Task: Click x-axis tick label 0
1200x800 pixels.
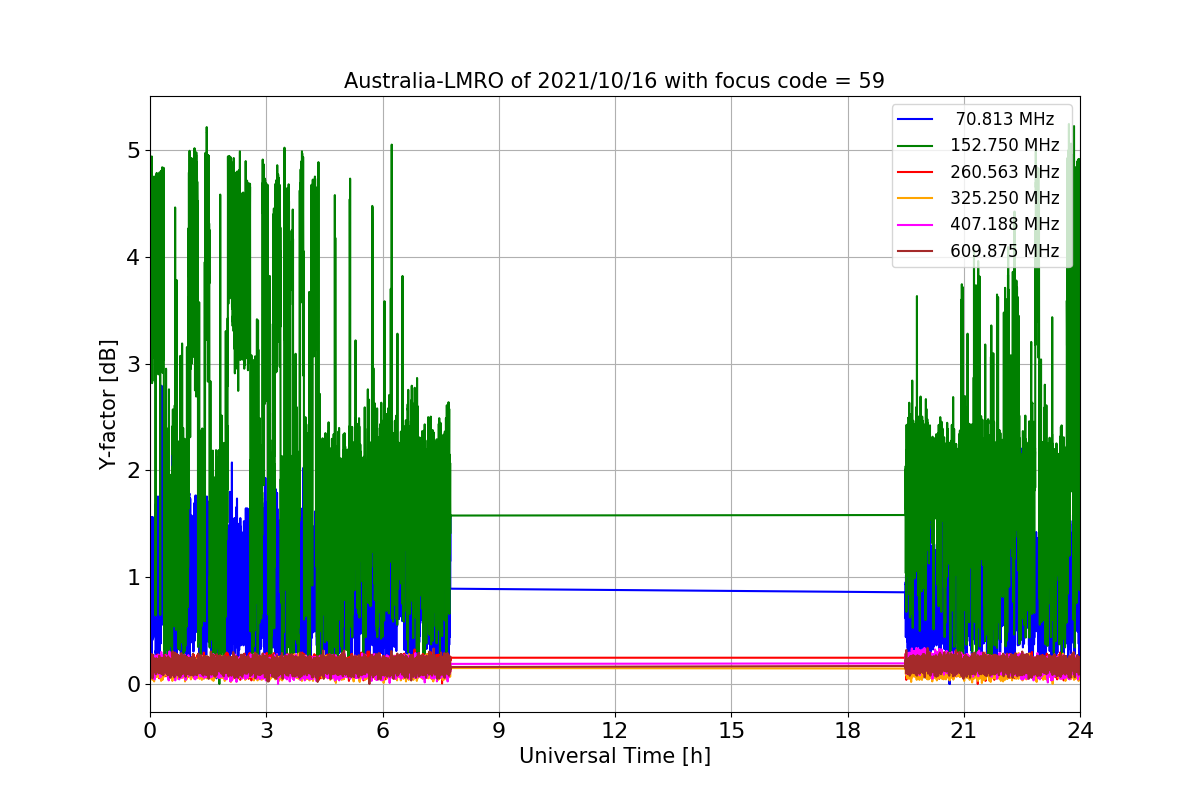Action: [150, 731]
